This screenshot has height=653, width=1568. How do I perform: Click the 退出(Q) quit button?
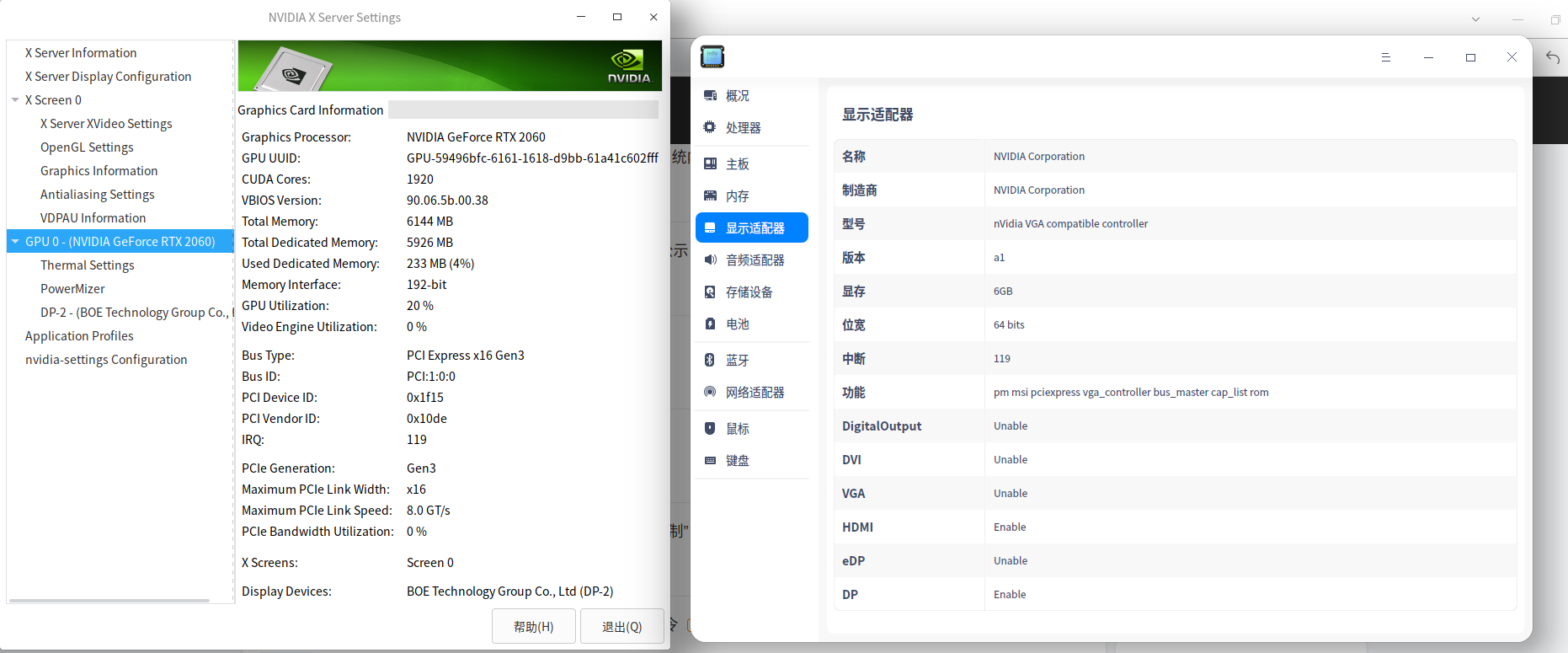(622, 627)
